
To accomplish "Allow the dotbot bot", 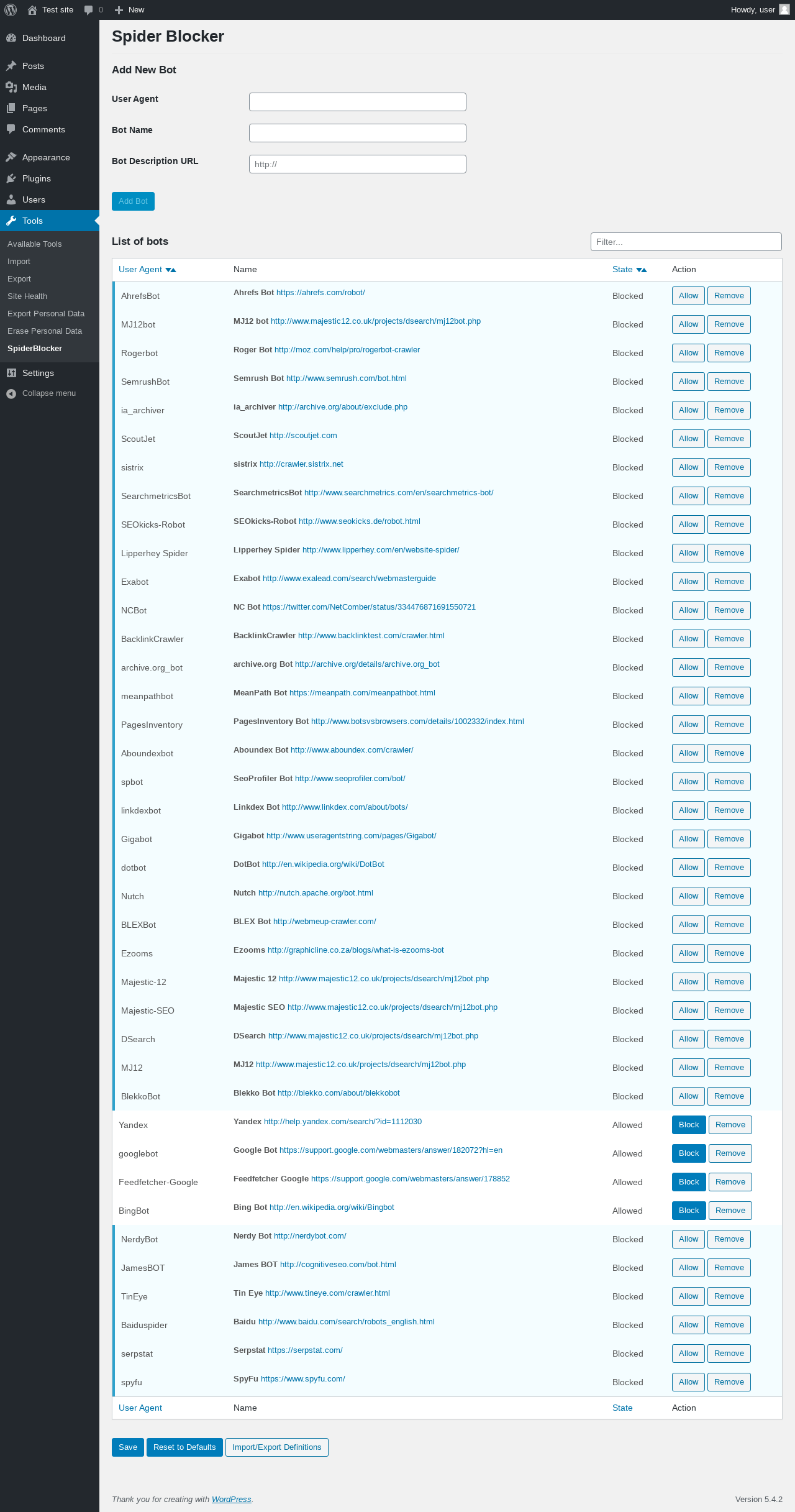I will 688,868.
